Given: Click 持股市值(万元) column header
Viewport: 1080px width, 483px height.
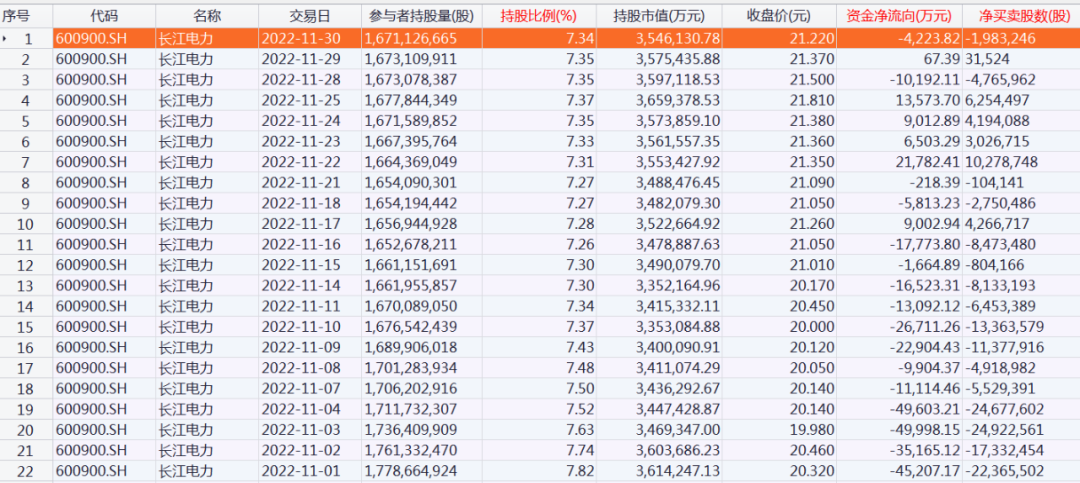Looking at the screenshot, I should point(660,14).
